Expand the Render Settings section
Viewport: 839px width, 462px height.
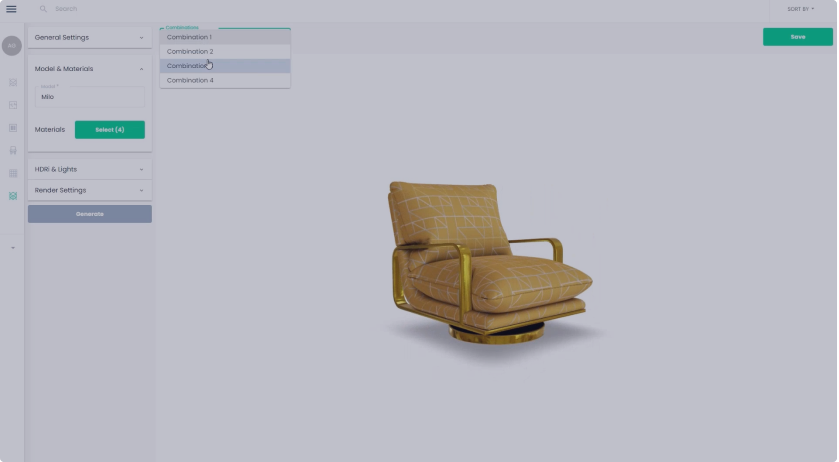(x=89, y=190)
